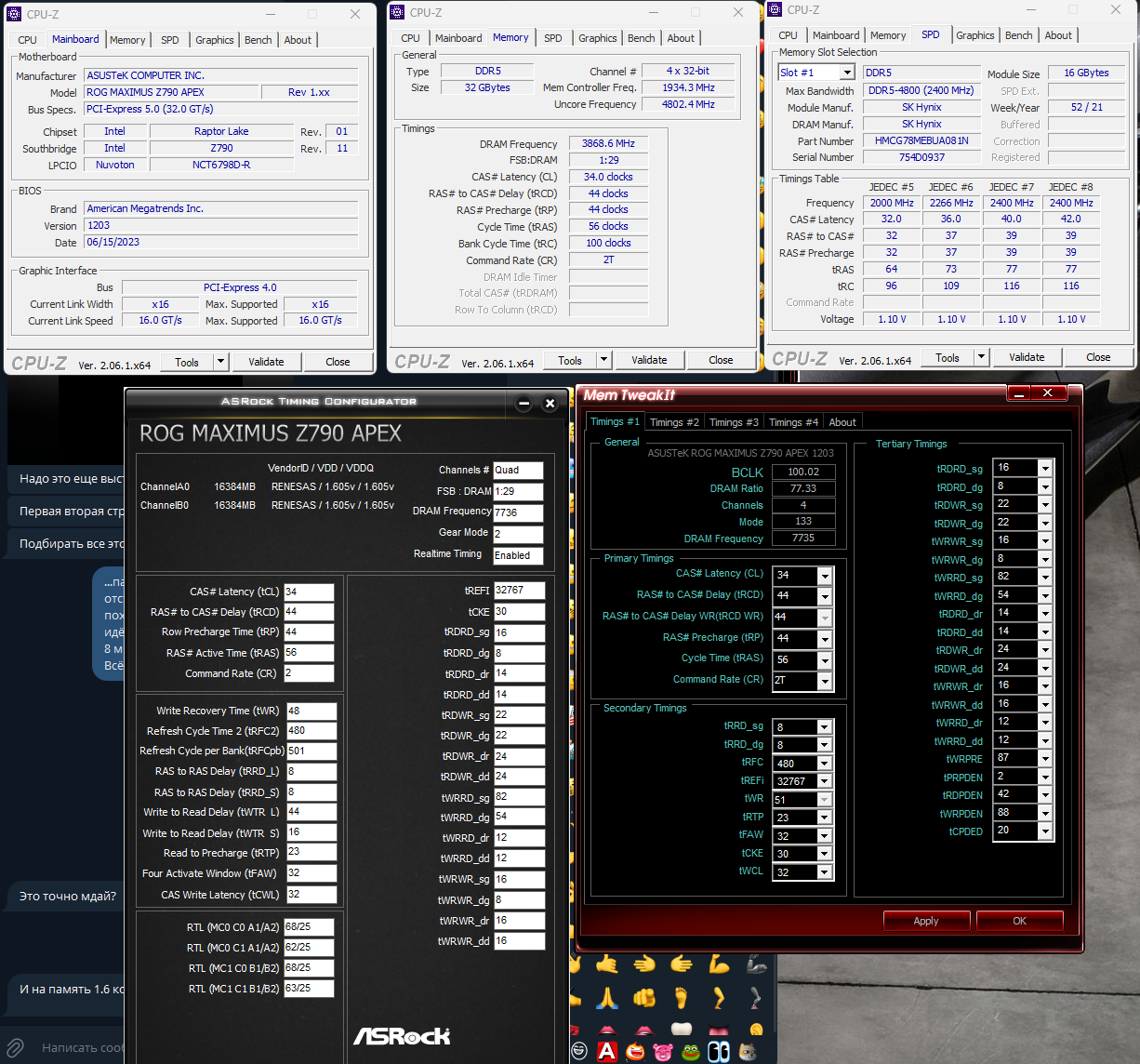Open tRFC dropdown in Mem TweakIt

pos(824,764)
